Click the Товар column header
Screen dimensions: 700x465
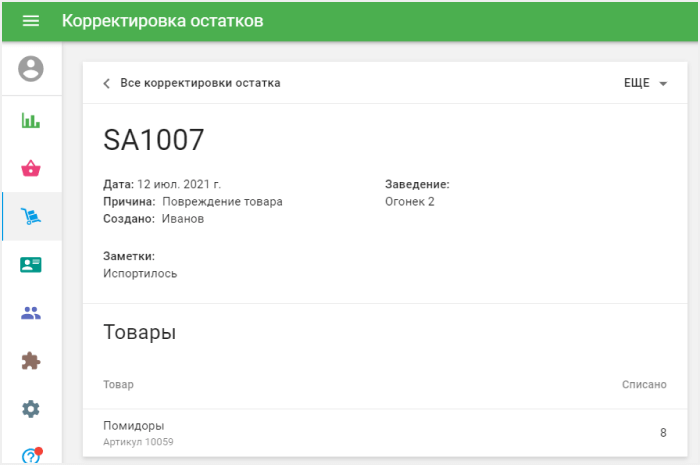coord(118,384)
